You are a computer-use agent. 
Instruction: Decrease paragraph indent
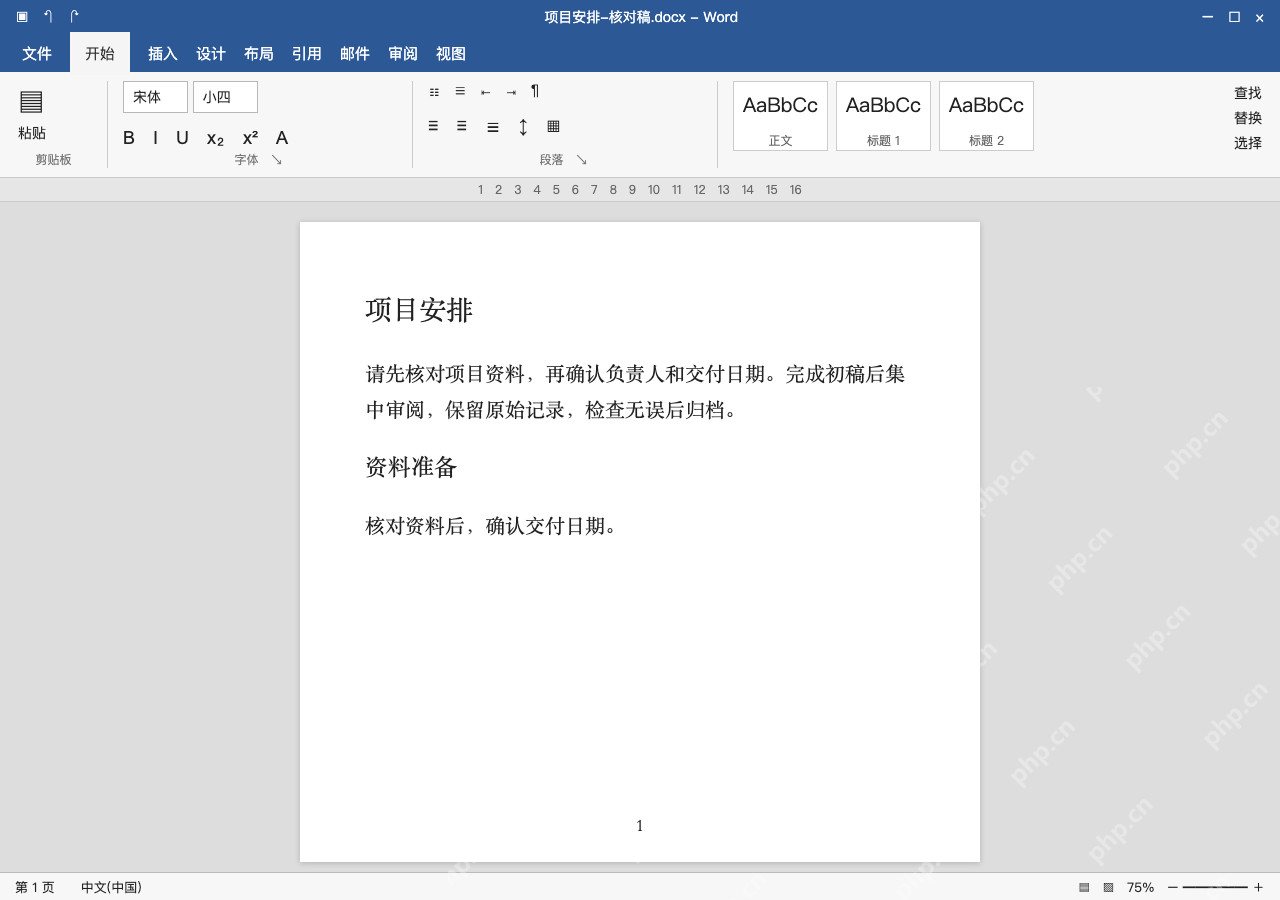tap(485, 92)
